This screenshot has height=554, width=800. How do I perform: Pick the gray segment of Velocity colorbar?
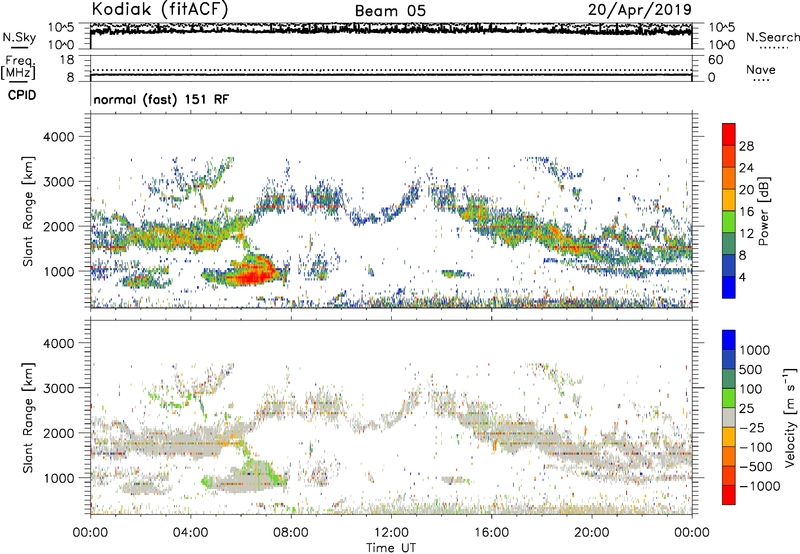729,417
